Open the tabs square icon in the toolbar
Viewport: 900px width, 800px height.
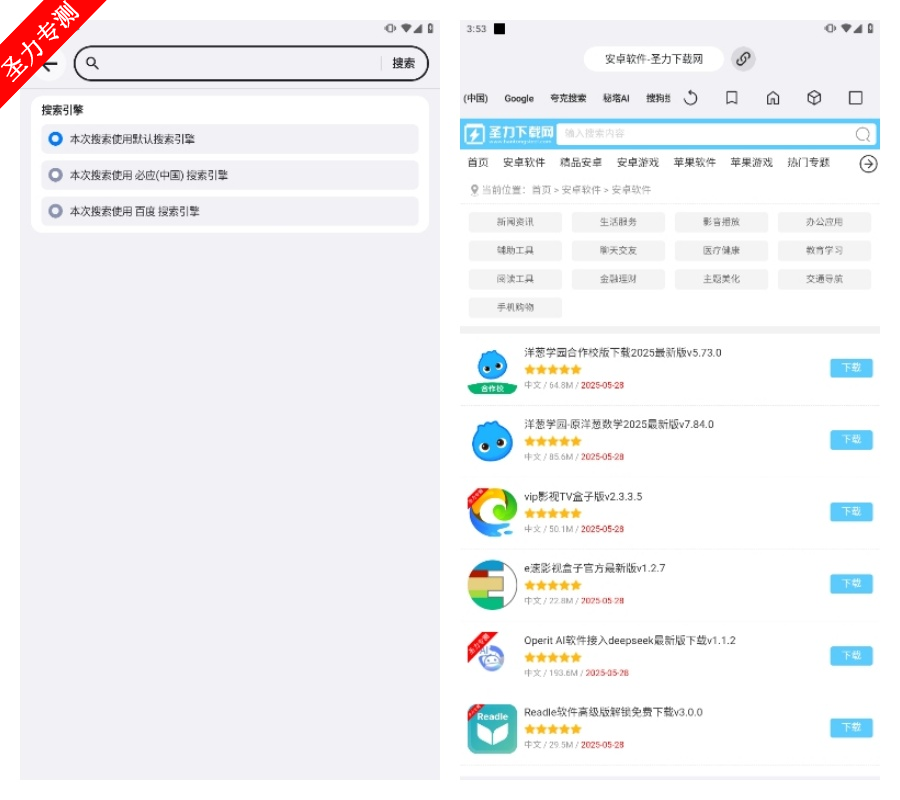855,98
